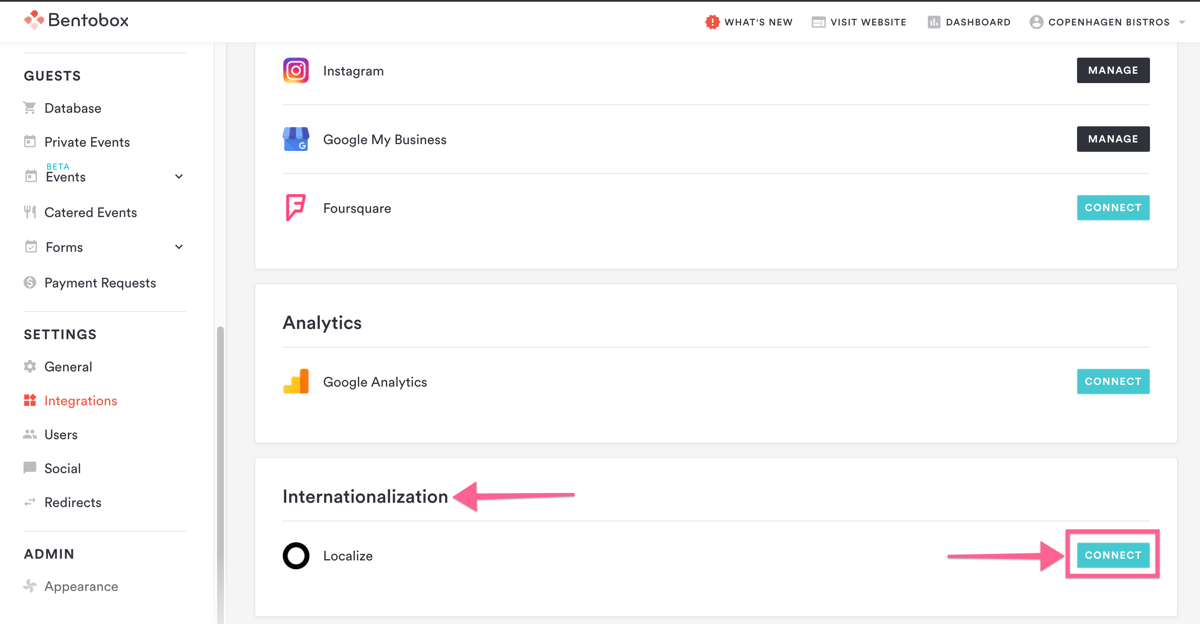Connect the Foursquare integration
1200x624 pixels.
(x=1113, y=208)
